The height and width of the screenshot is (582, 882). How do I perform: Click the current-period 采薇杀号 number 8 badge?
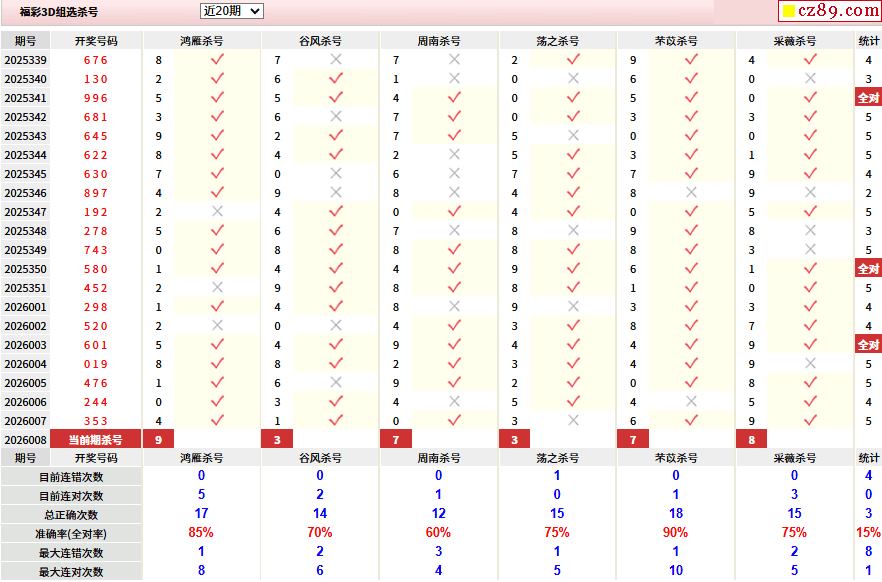pos(752,440)
